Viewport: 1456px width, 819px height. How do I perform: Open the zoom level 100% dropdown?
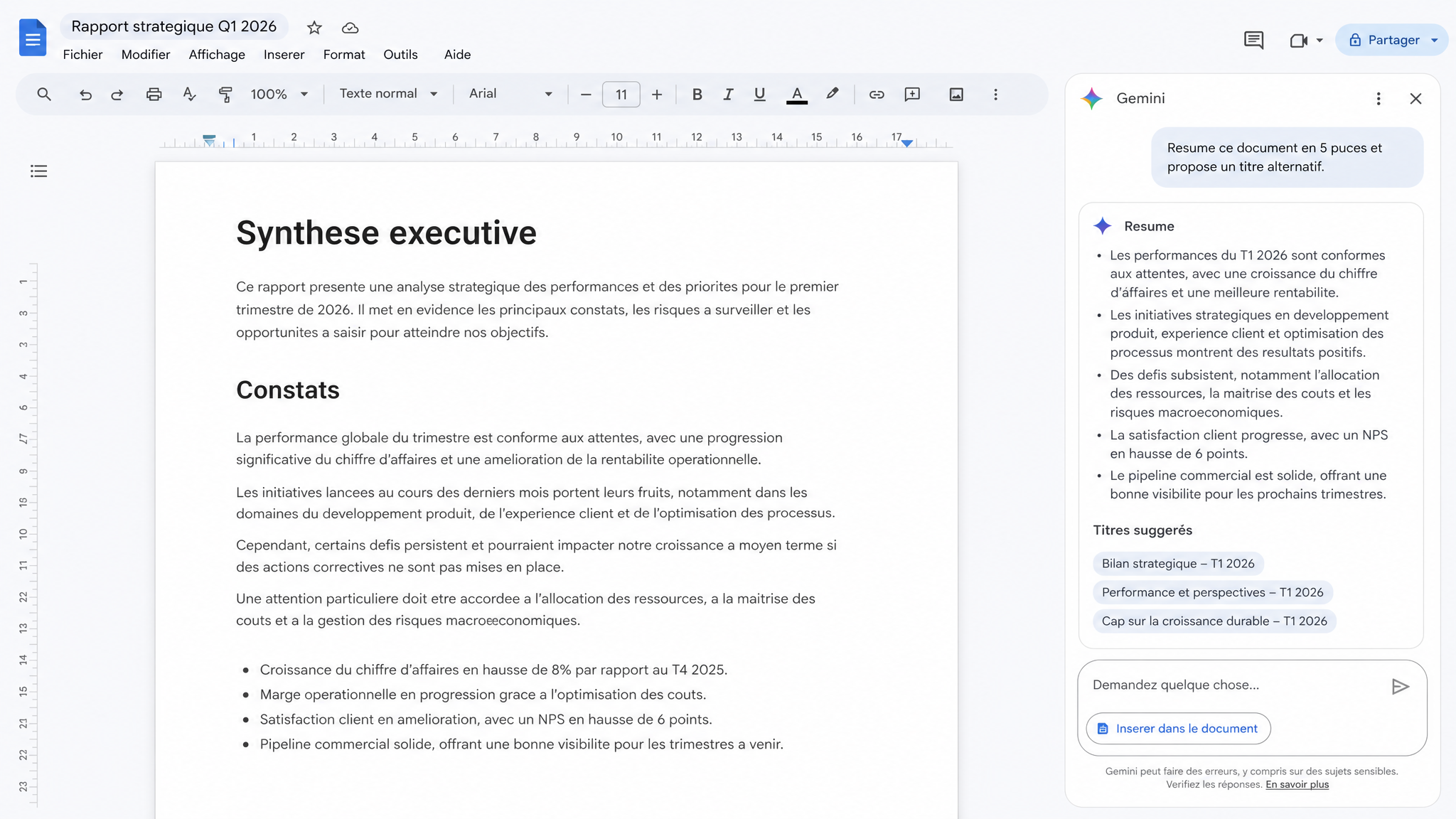coord(279,94)
